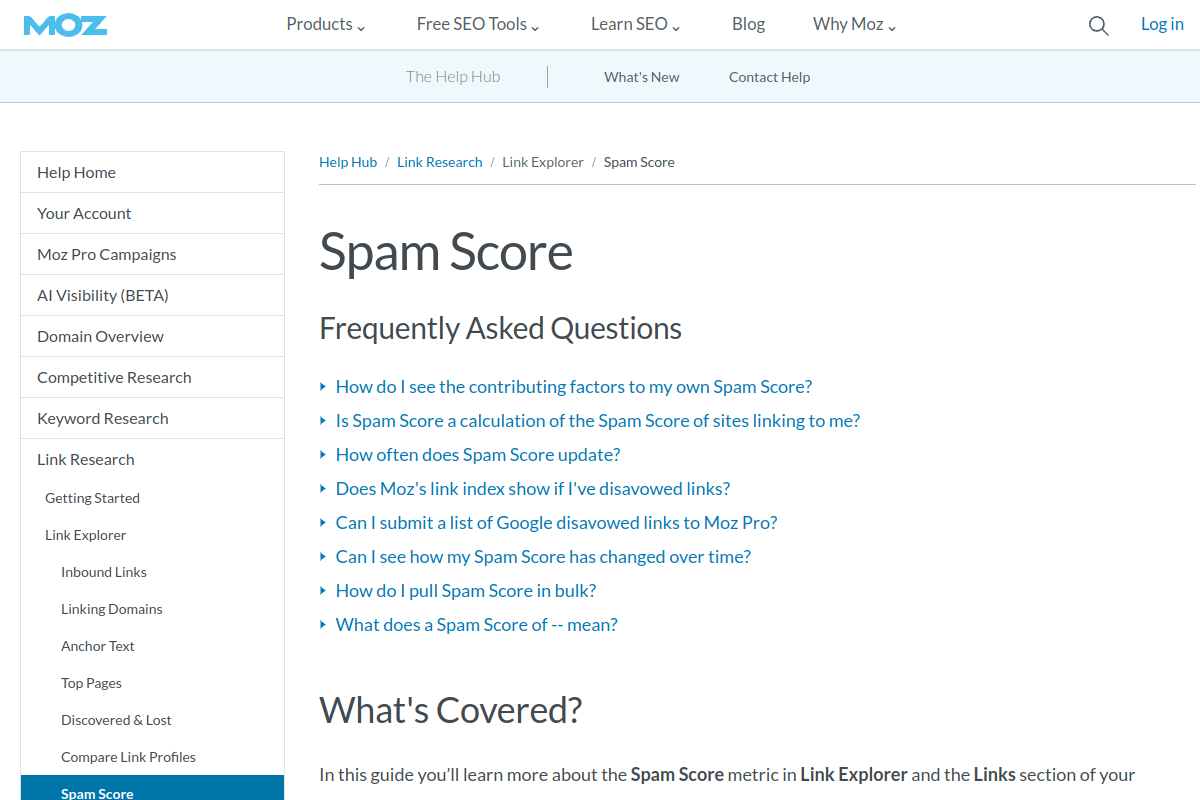
Task: Open the search magnifier icon
Action: [1098, 26]
